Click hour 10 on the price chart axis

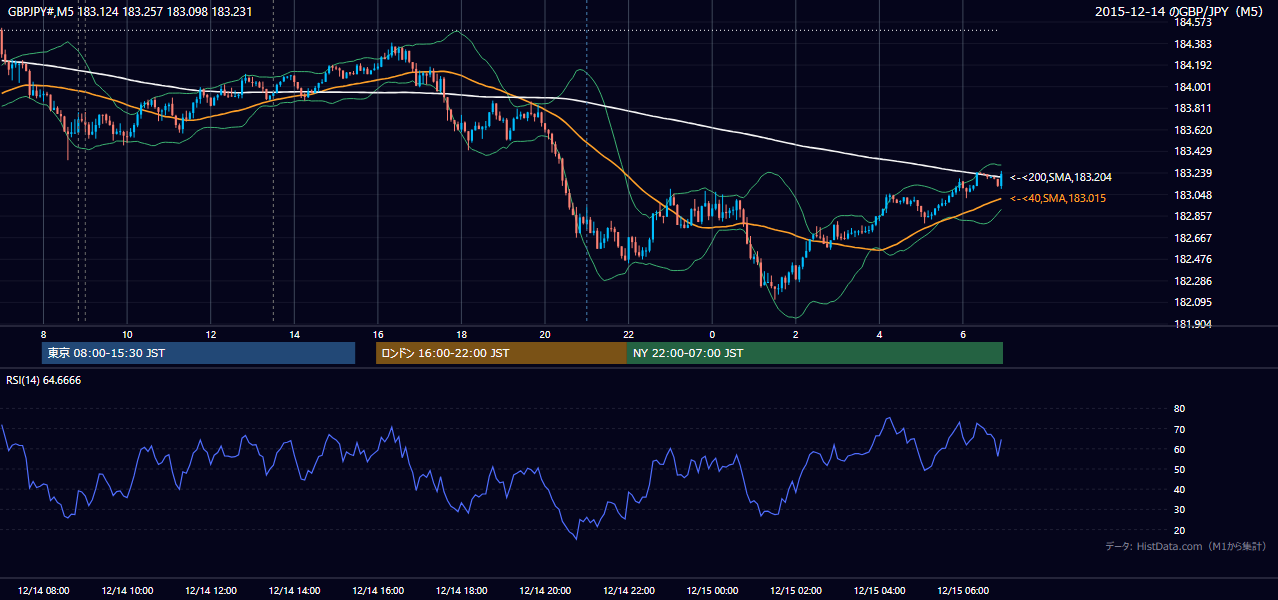click(x=127, y=334)
